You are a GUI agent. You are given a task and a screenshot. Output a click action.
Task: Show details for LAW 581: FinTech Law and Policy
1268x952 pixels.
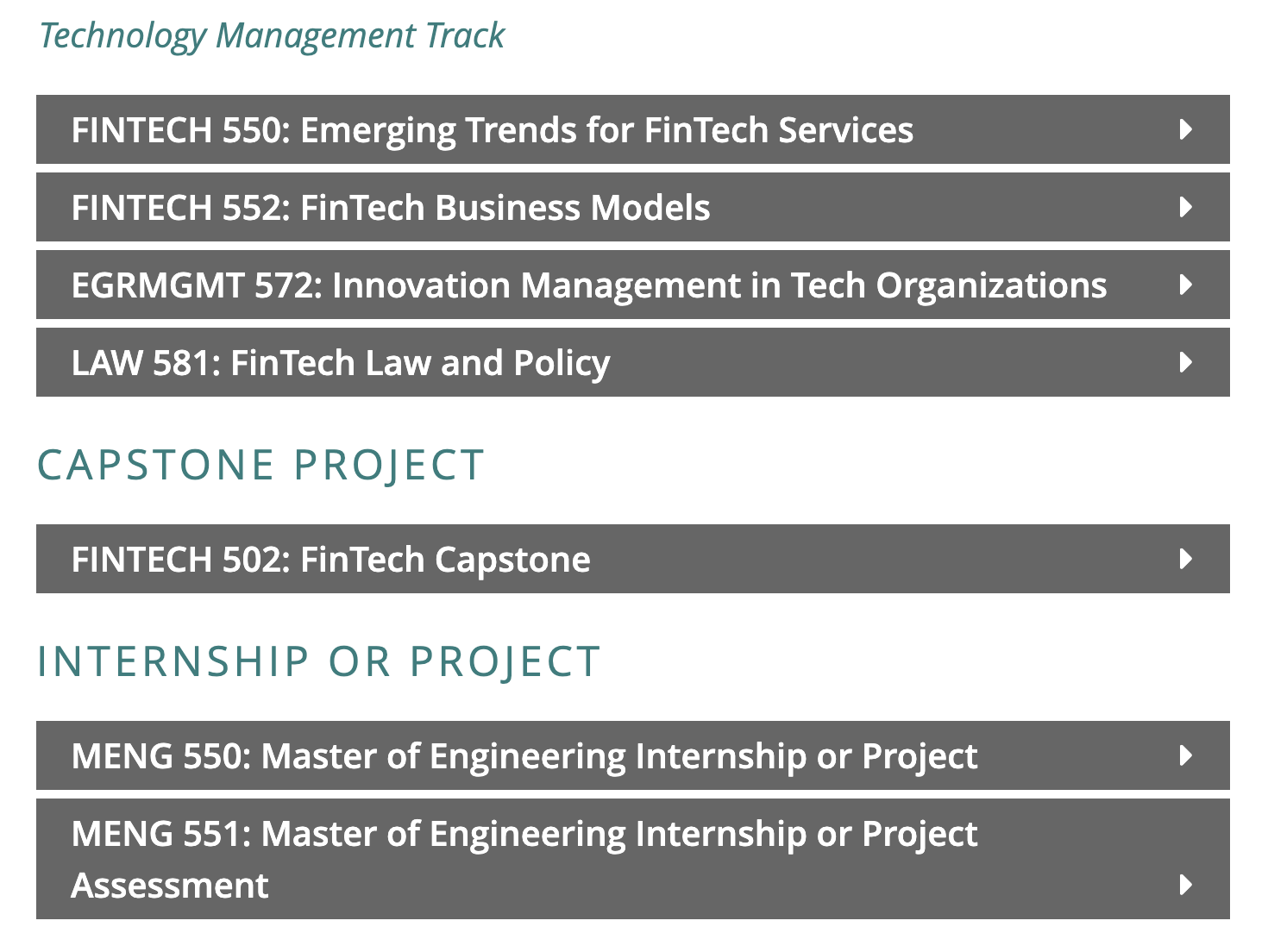point(633,362)
